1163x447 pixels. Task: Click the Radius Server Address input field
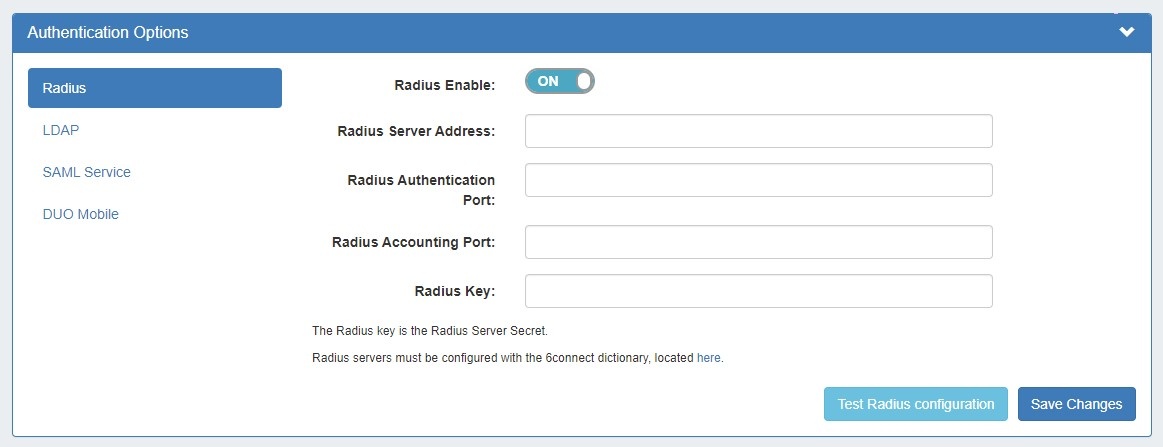tap(758, 131)
